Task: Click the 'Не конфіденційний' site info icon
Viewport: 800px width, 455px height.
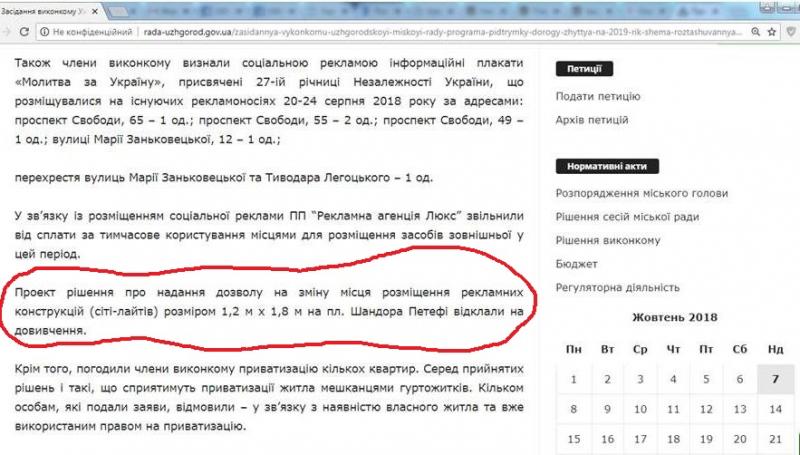Action: click(x=45, y=31)
